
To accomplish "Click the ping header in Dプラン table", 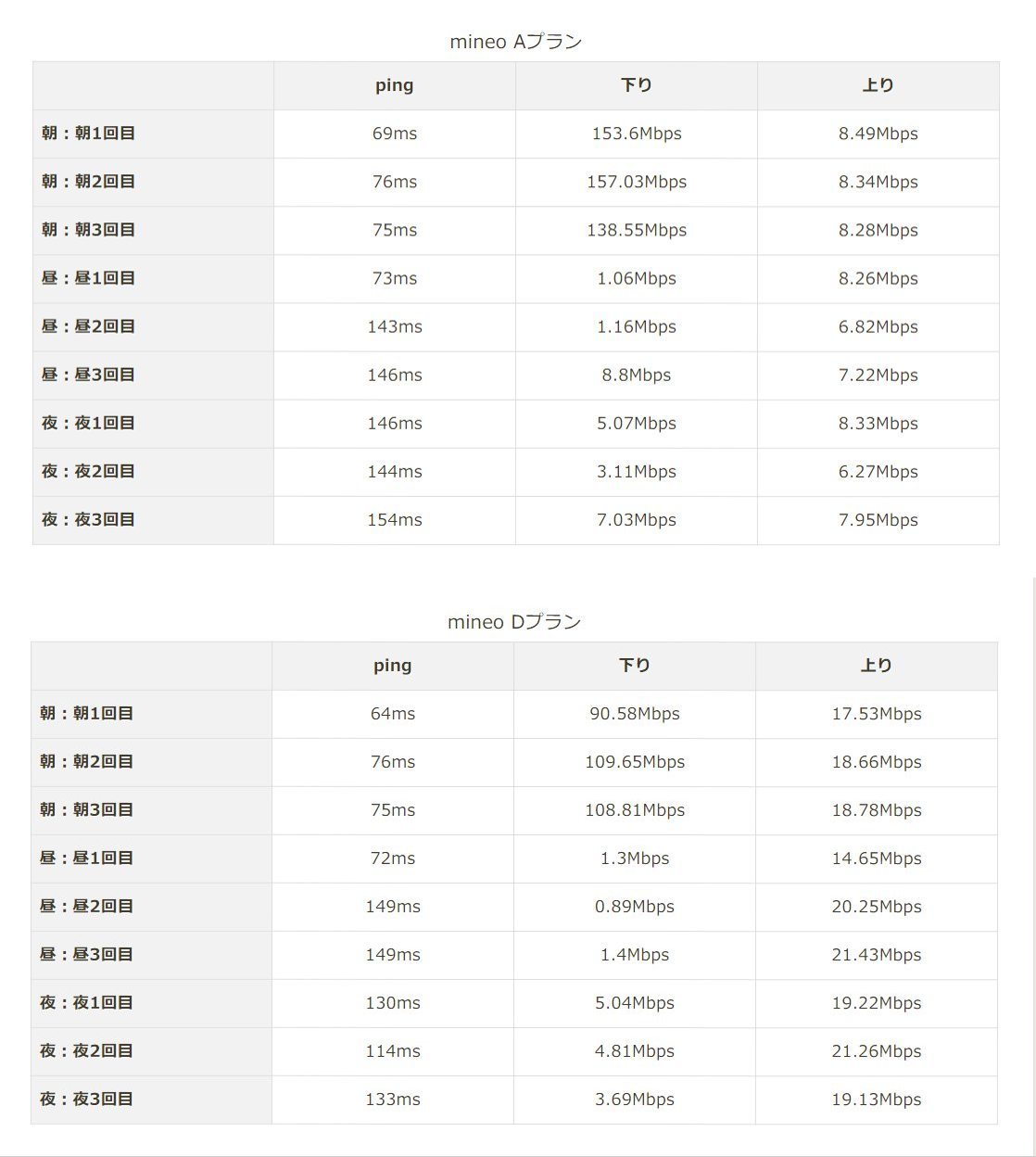I will pos(392,666).
